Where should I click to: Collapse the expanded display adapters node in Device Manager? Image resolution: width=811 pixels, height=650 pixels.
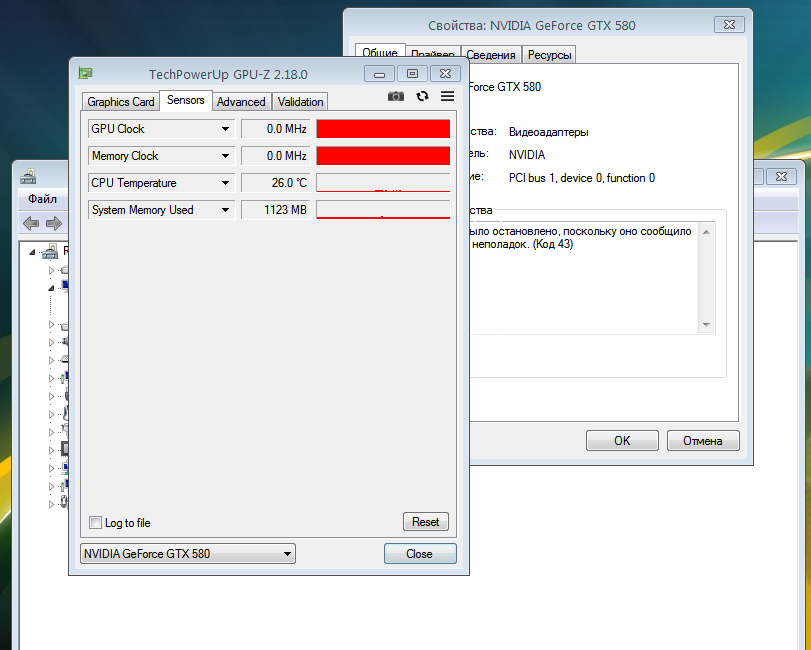pos(51,288)
